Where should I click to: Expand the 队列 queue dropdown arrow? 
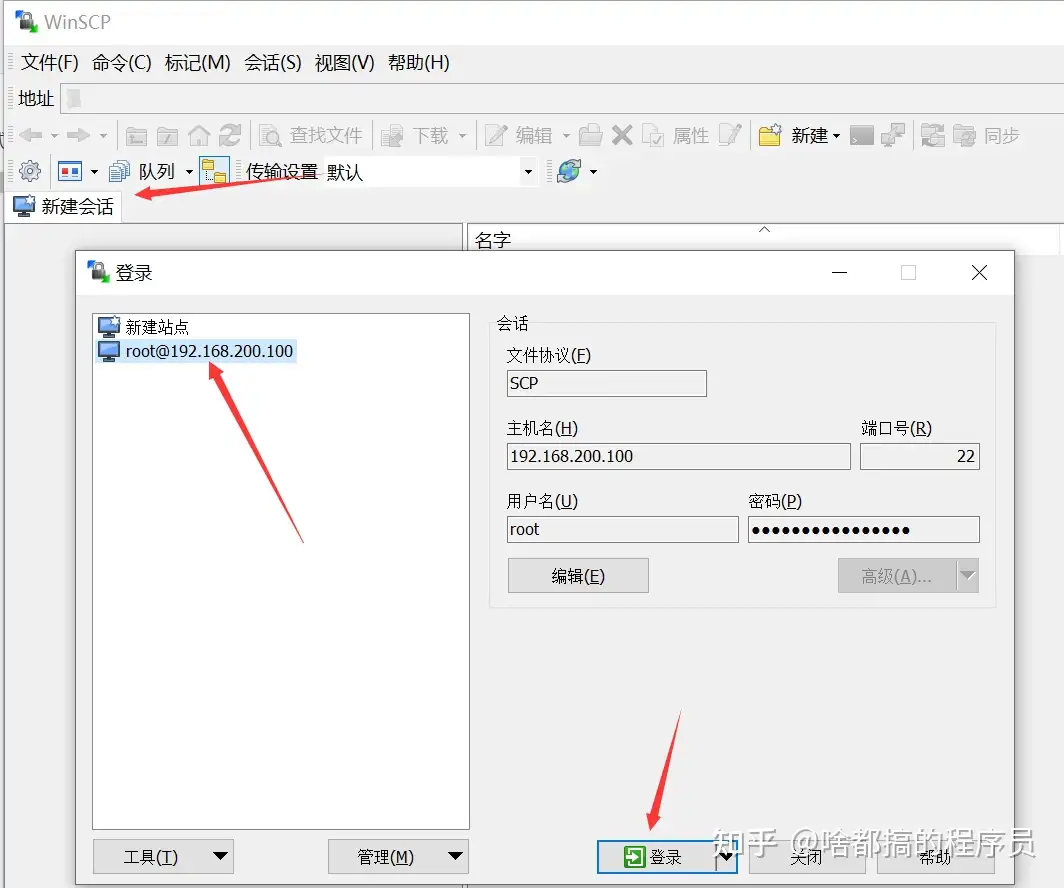coord(189,172)
